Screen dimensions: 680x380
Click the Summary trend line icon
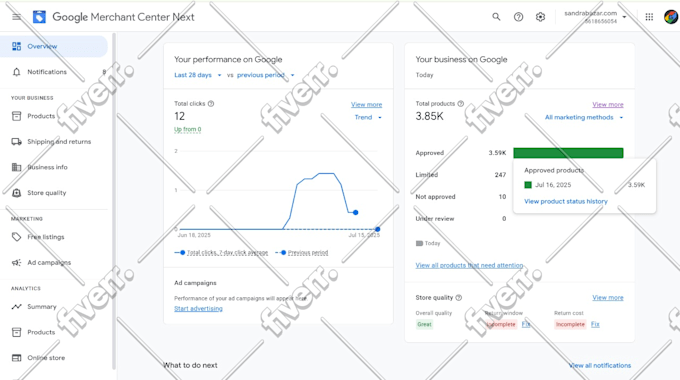[x=16, y=307]
